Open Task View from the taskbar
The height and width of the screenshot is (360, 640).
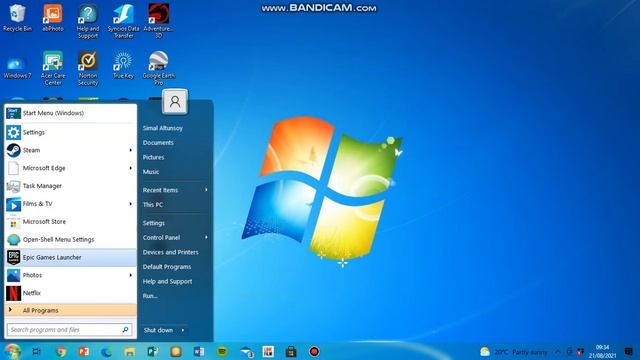click(36, 351)
